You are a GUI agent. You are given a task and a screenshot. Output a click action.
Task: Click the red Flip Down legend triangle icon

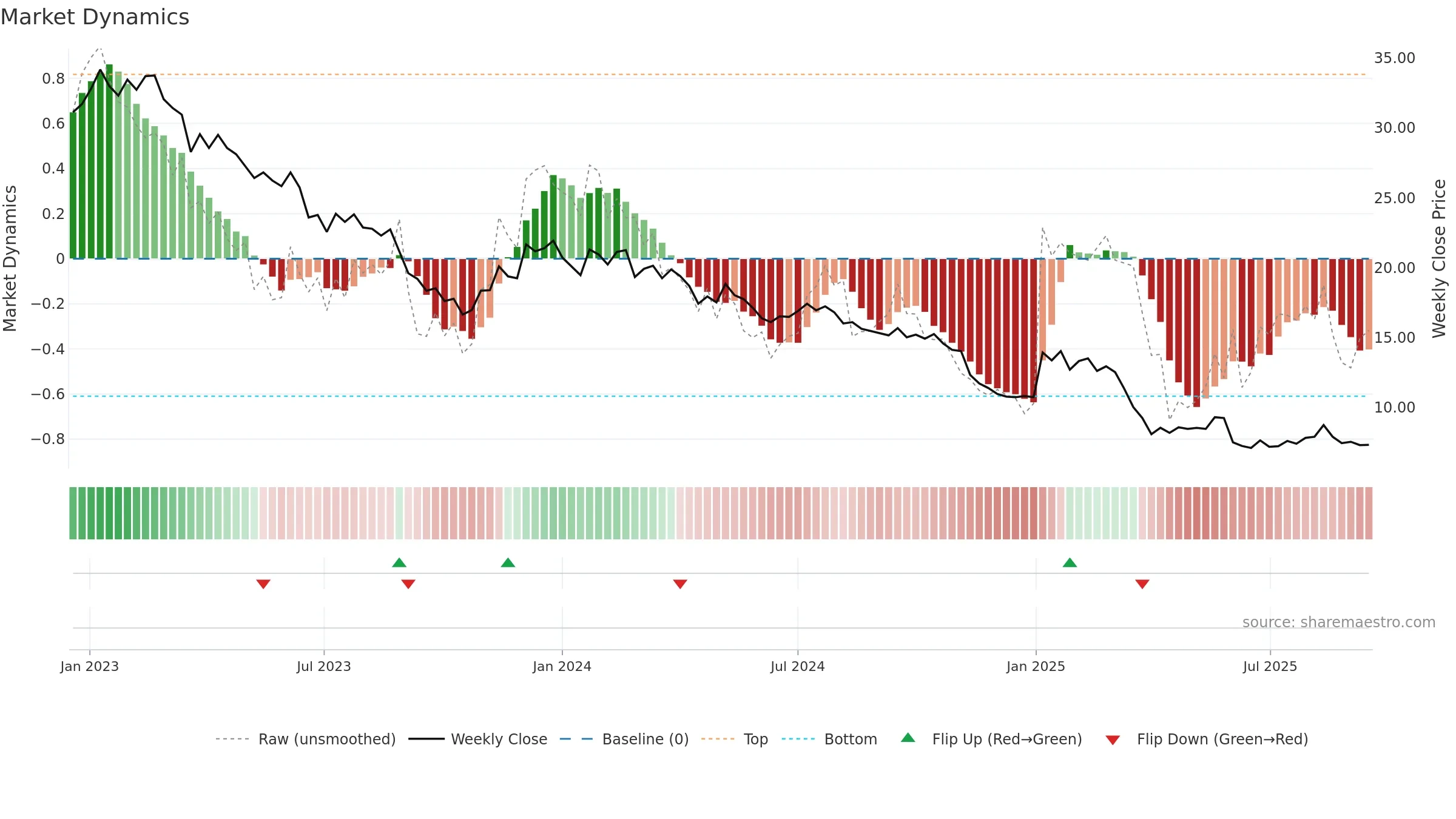1113,740
